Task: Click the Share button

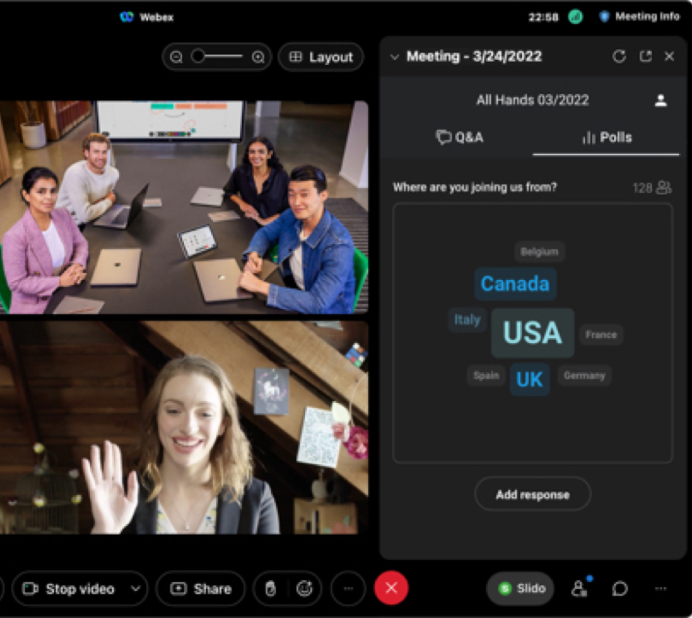Action: tap(200, 589)
